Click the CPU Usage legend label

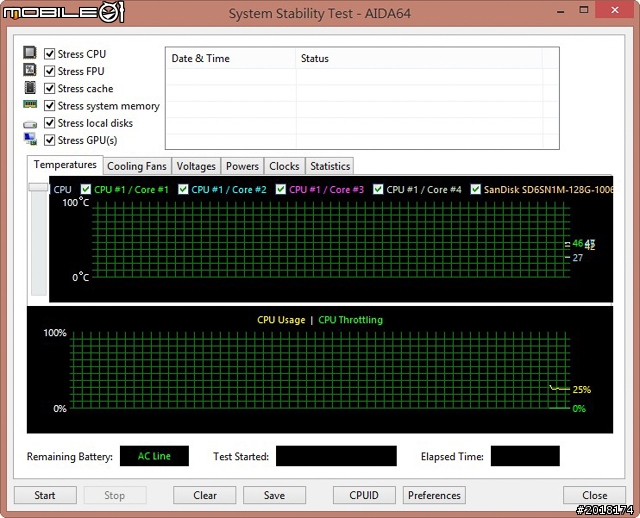281,320
